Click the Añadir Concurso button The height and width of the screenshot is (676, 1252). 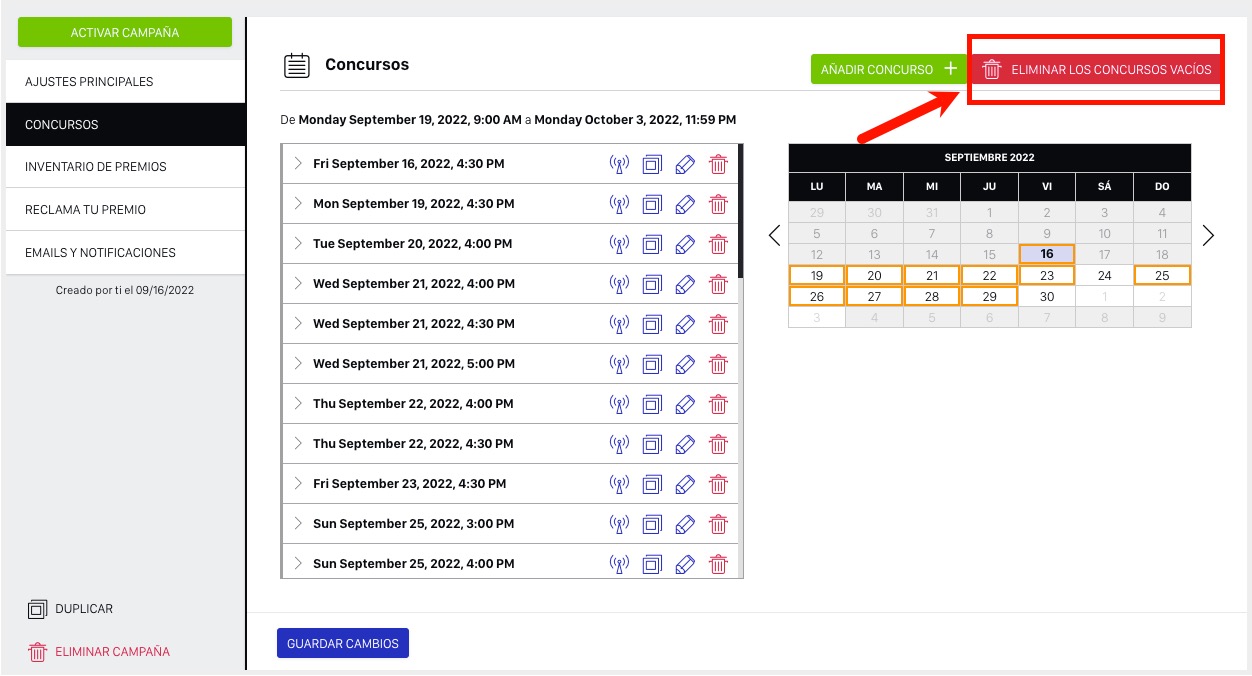(x=887, y=70)
